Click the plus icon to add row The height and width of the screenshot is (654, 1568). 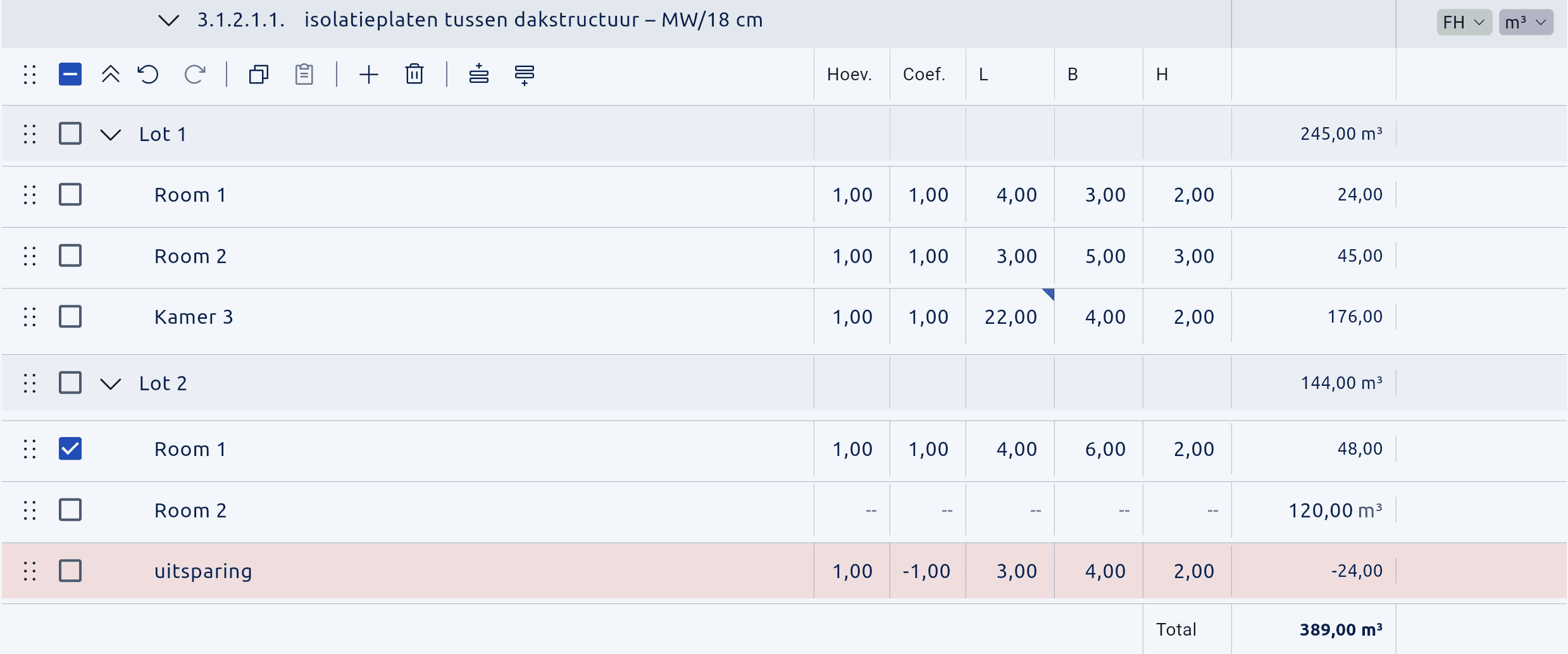(369, 75)
